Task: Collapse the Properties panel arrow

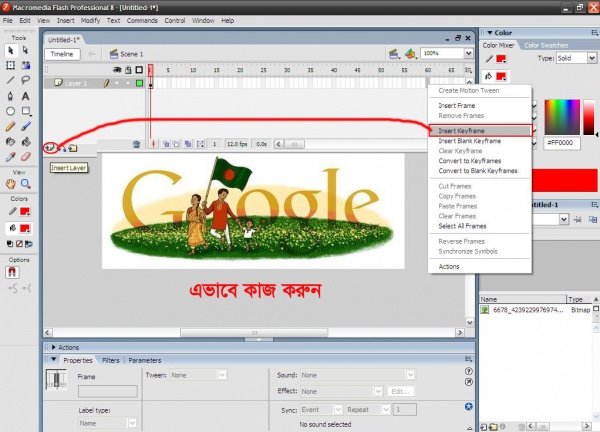Action: pos(54,360)
